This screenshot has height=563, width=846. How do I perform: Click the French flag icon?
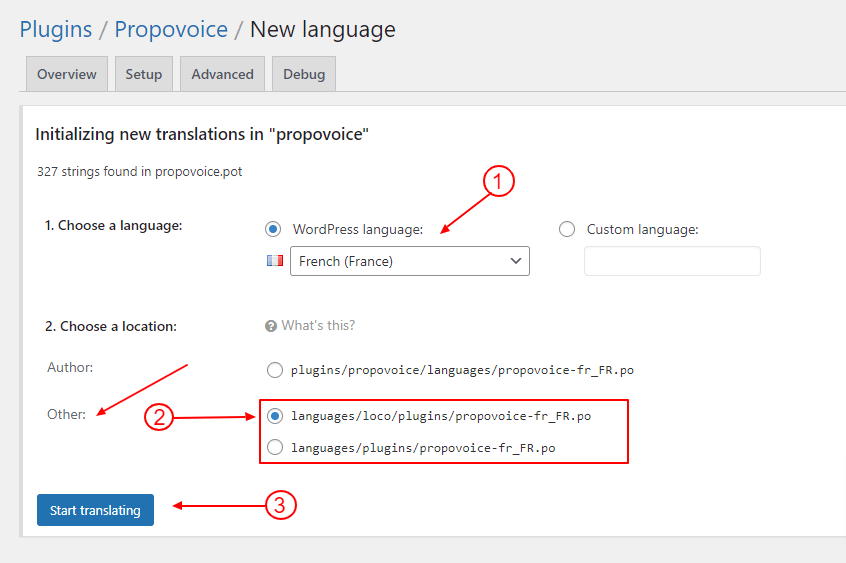pos(275,261)
